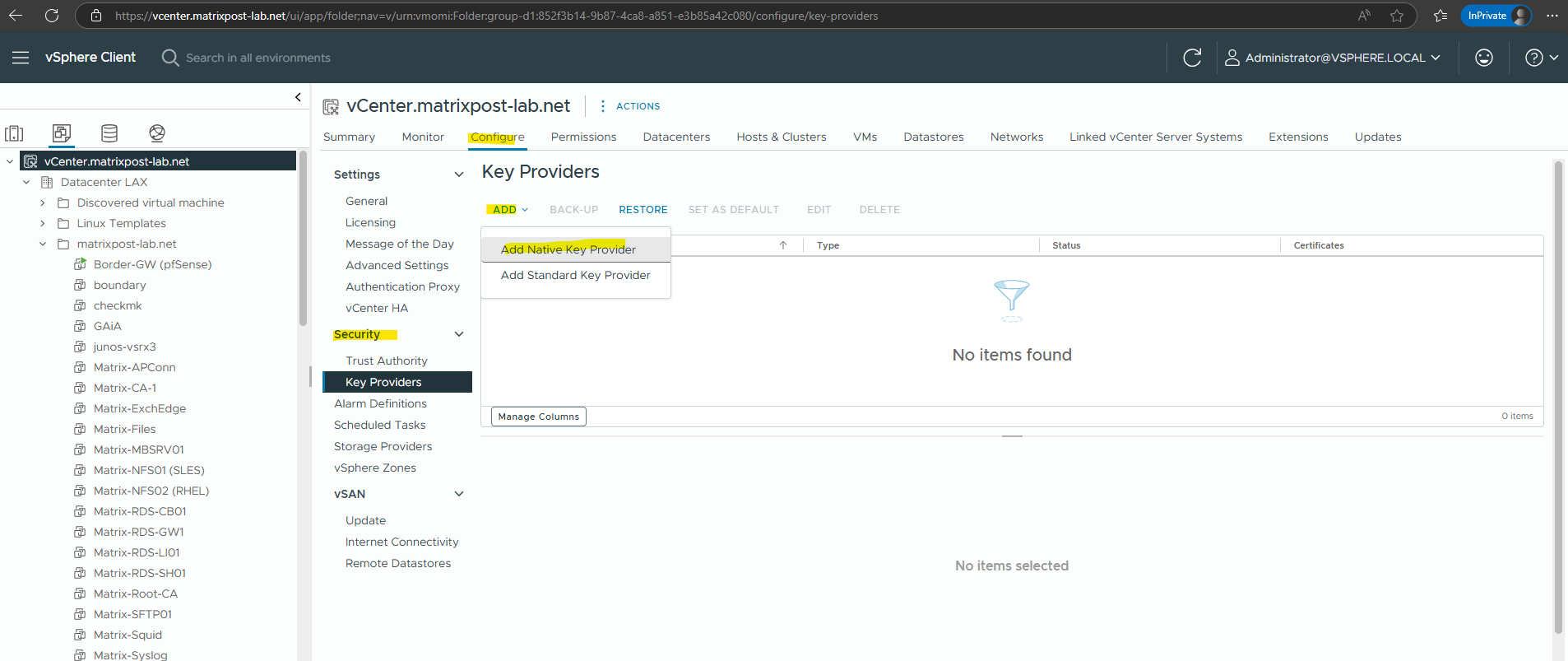Collapse the vSAN section
Image resolution: width=1568 pixels, height=661 pixels.
(x=459, y=494)
